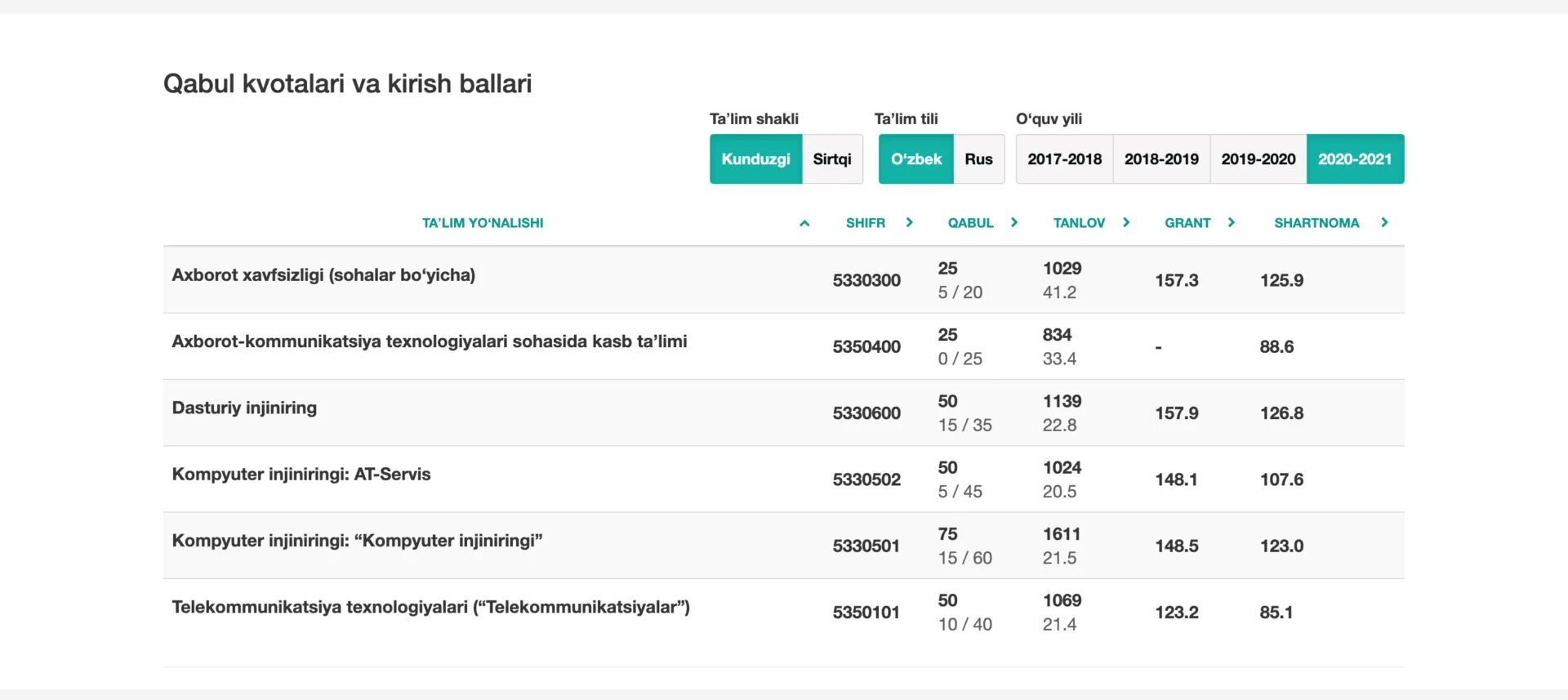Click quota split 5 / 45
Viewport: 1568px width, 700px height.
[960, 492]
